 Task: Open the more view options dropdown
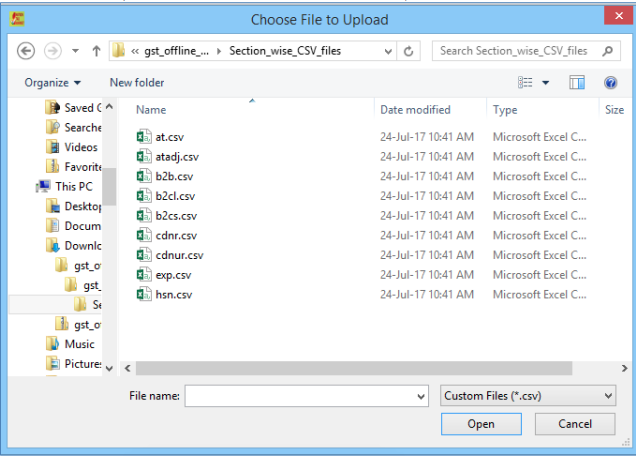(x=546, y=83)
